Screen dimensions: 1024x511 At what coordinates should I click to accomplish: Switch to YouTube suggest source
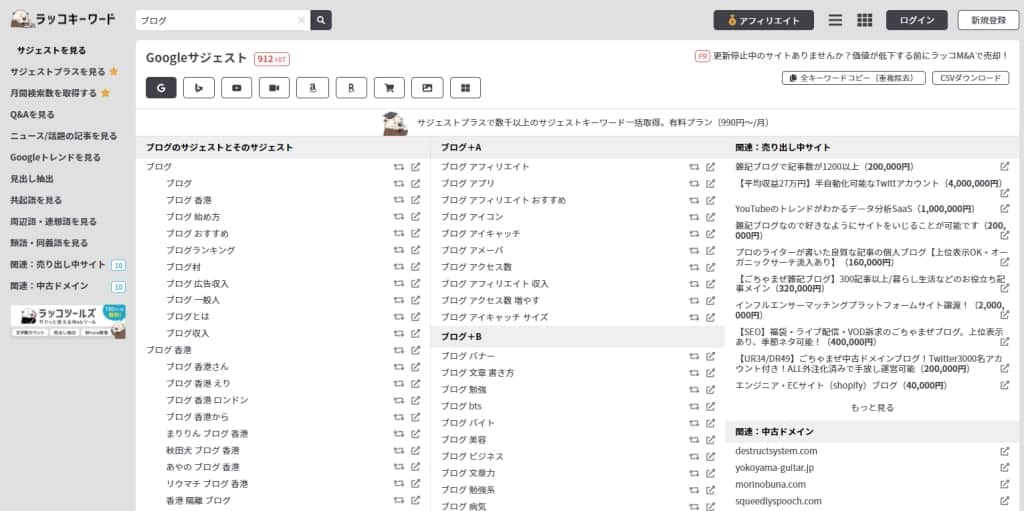237,88
